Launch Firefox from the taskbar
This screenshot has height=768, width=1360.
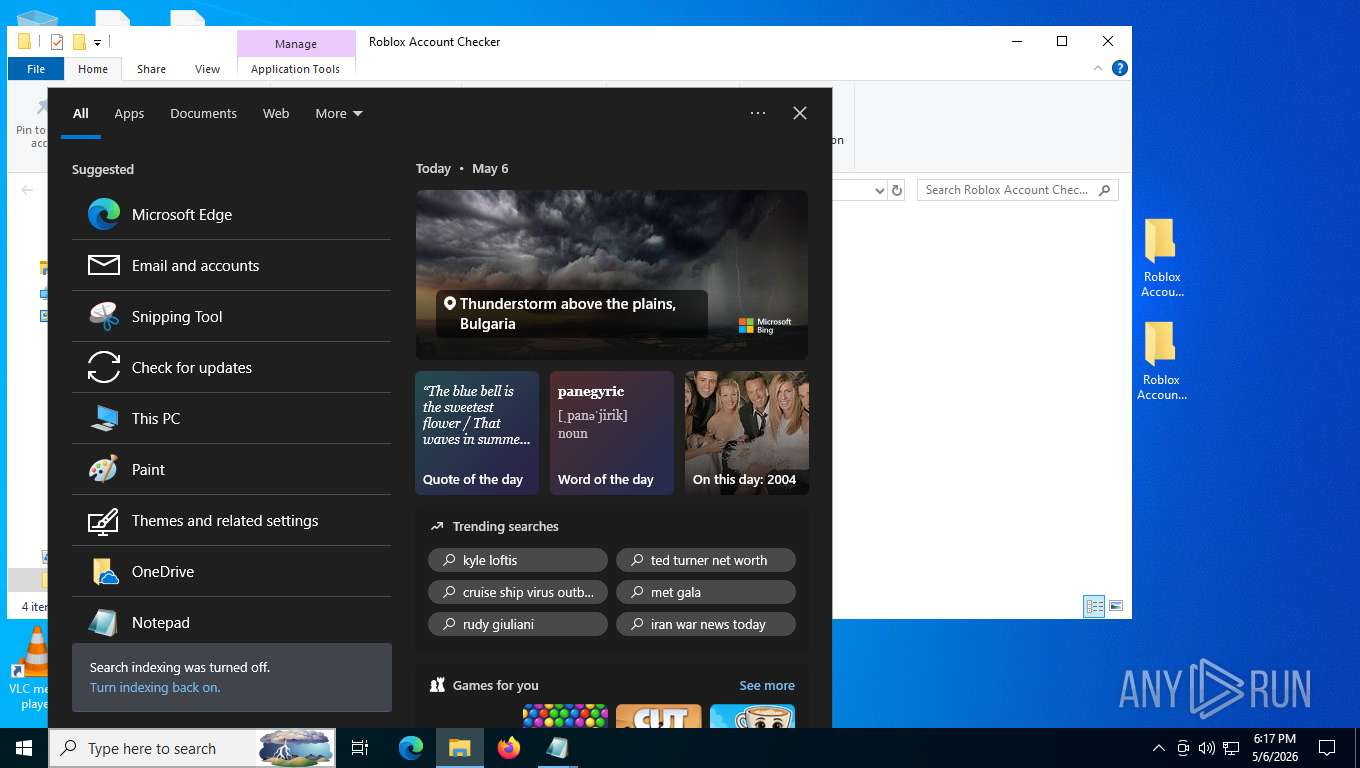click(x=509, y=748)
